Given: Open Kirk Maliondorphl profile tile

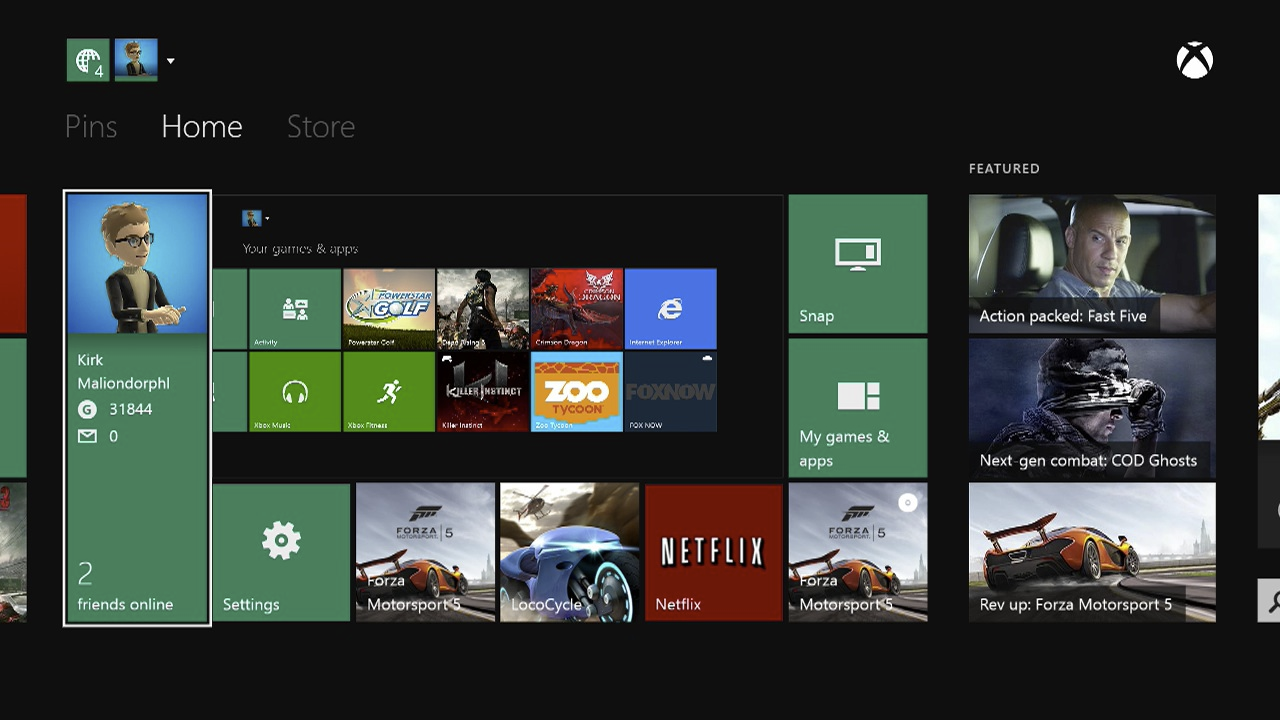Looking at the screenshot, I should tap(137, 408).
